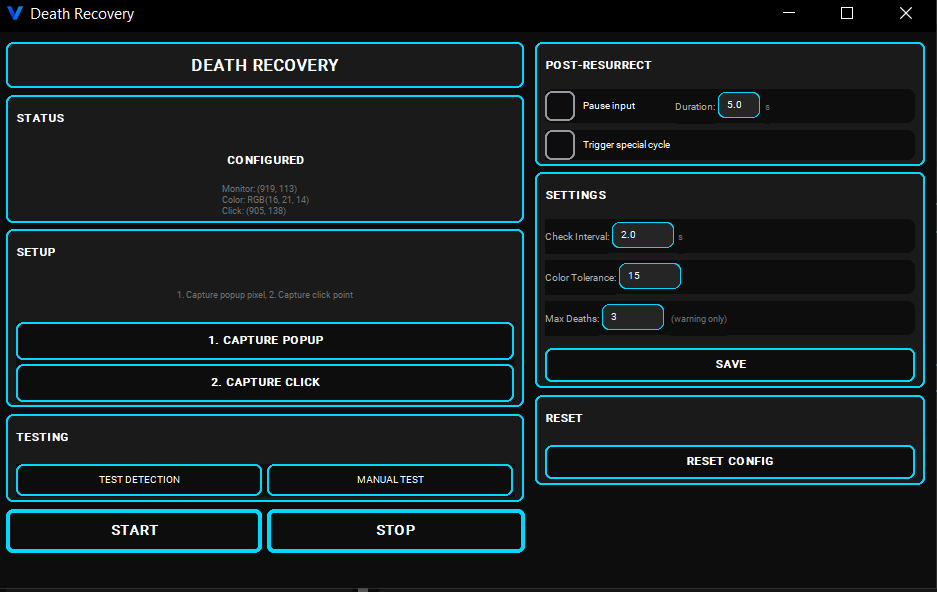Close the Death Recovery window
Viewport: 937px width, 592px height.
[905, 14]
